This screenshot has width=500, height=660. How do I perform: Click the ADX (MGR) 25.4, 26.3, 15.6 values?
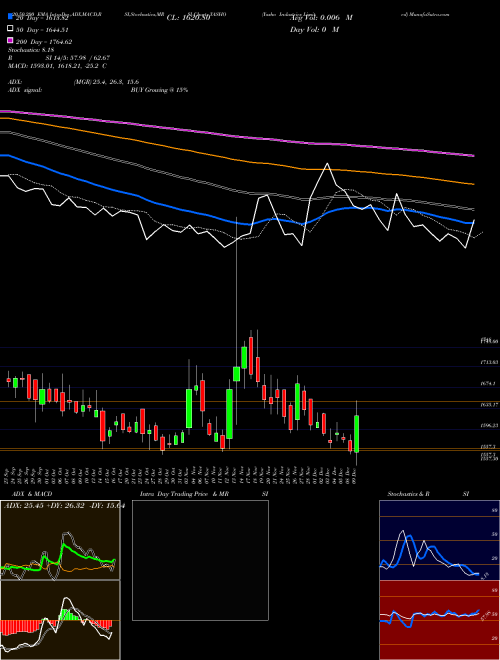point(106,82)
